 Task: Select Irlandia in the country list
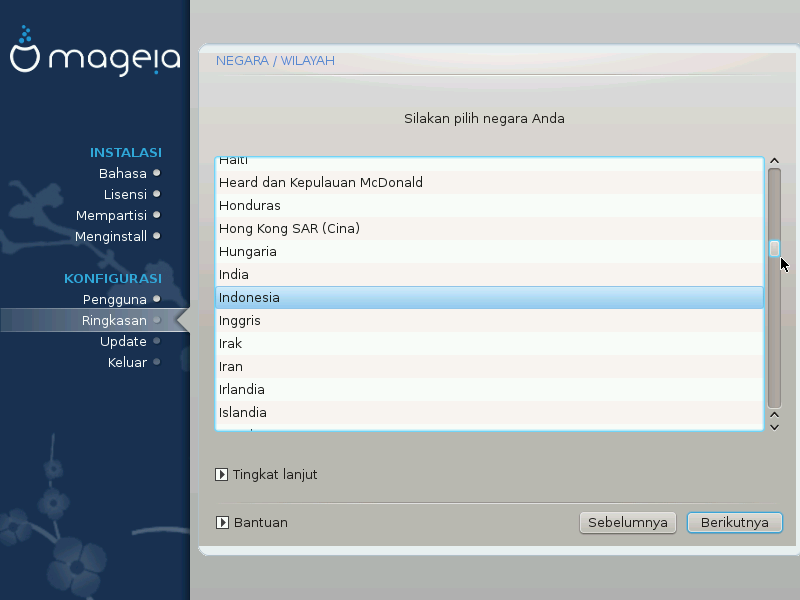pyautogui.click(x=489, y=390)
